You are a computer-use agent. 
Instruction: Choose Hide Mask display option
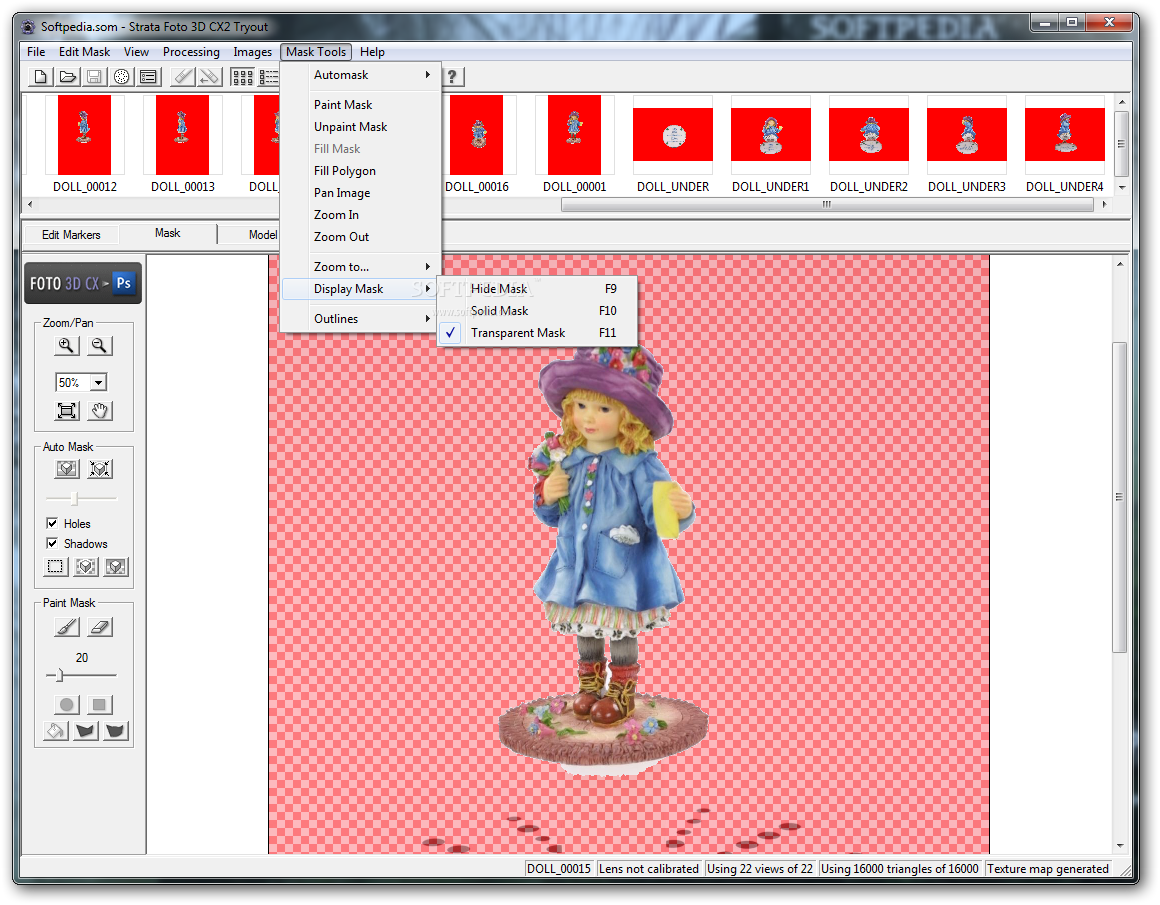(x=536, y=289)
